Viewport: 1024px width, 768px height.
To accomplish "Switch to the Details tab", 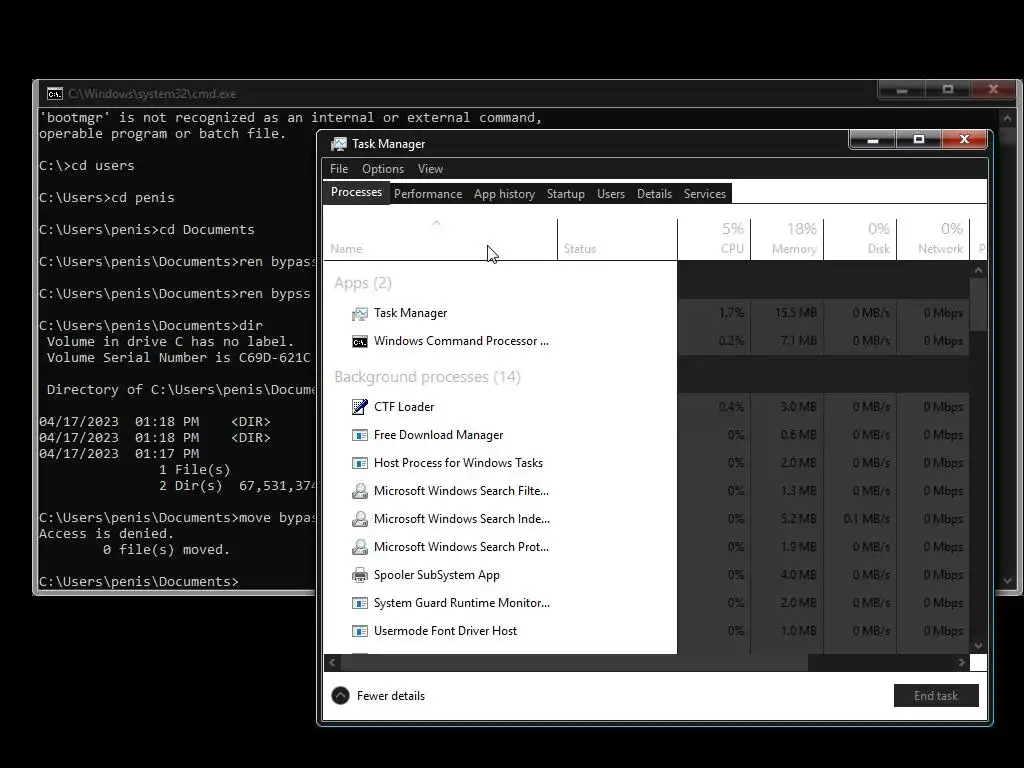I will (654, 194).
